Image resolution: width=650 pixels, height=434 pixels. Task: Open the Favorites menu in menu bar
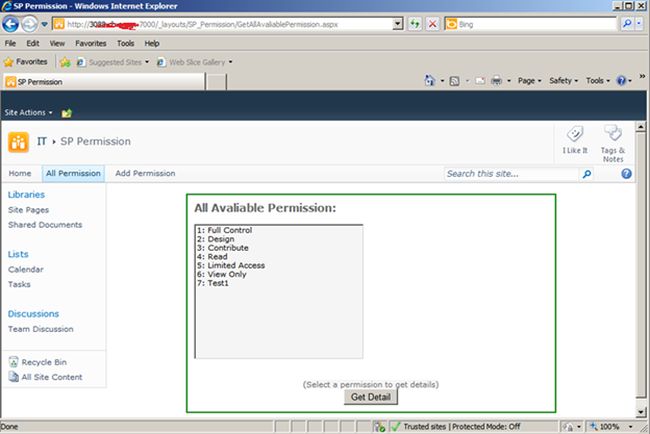(x=90, y=43)
